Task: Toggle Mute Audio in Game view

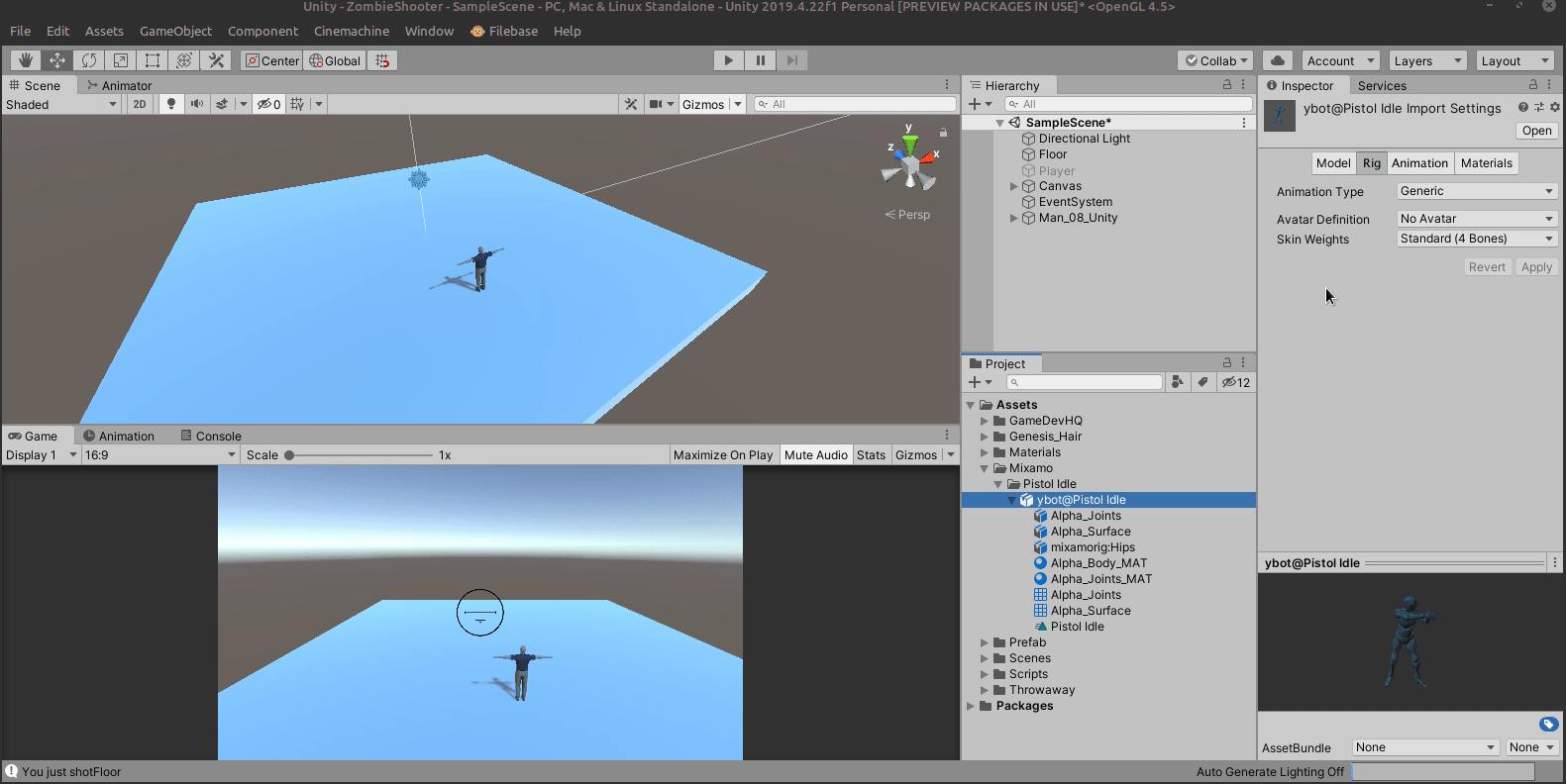Action: [816, 455]
